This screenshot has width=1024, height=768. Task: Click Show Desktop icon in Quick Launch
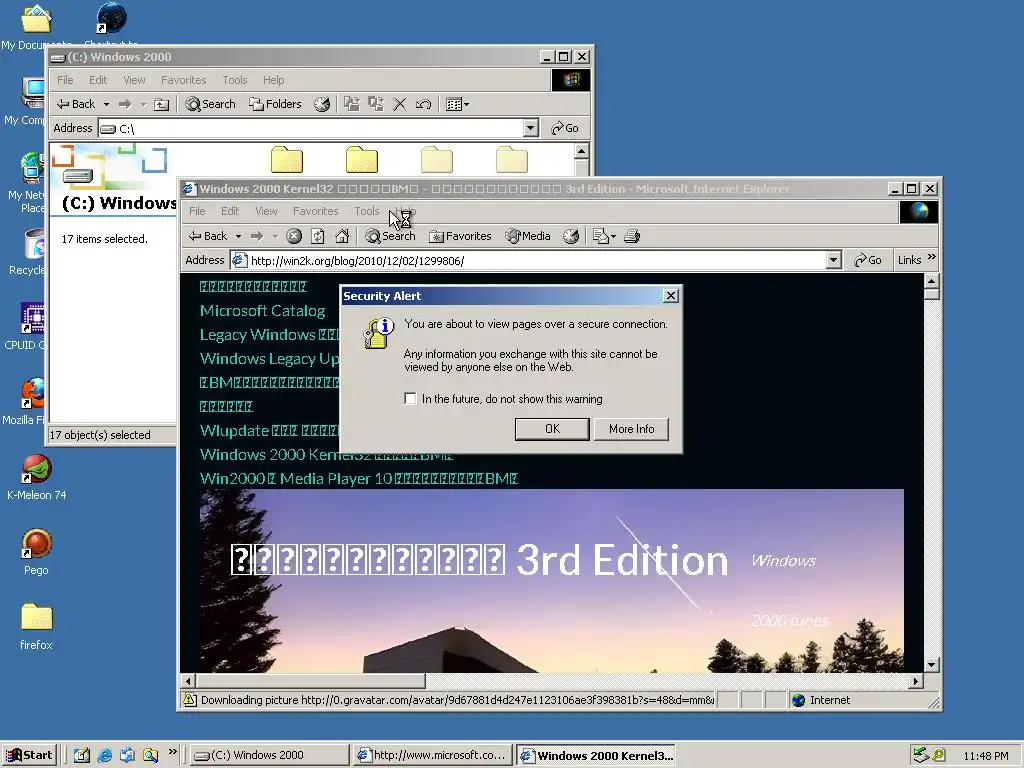point(82,756)
